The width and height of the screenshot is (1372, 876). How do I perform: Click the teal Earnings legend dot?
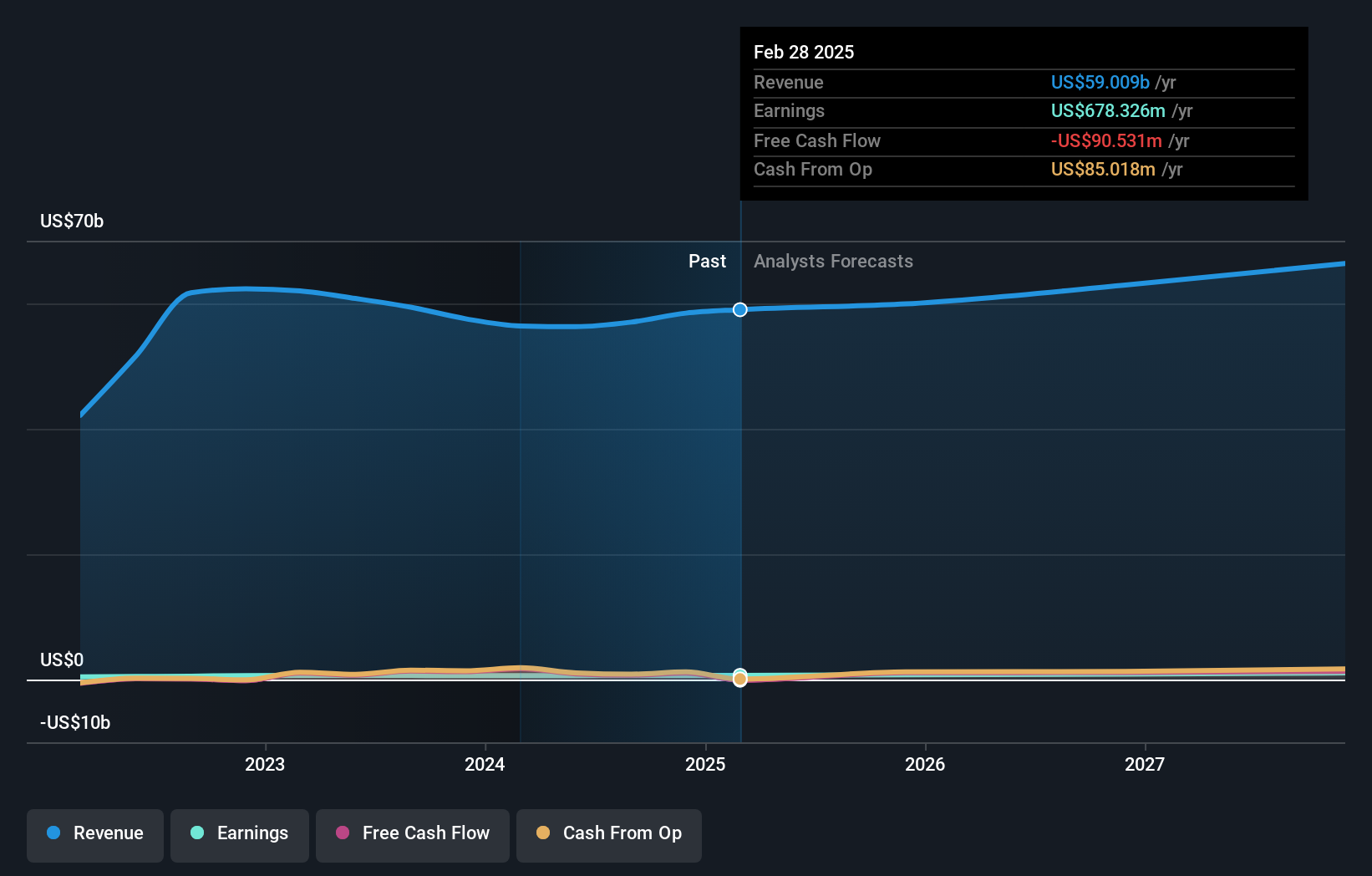(197, 833)
